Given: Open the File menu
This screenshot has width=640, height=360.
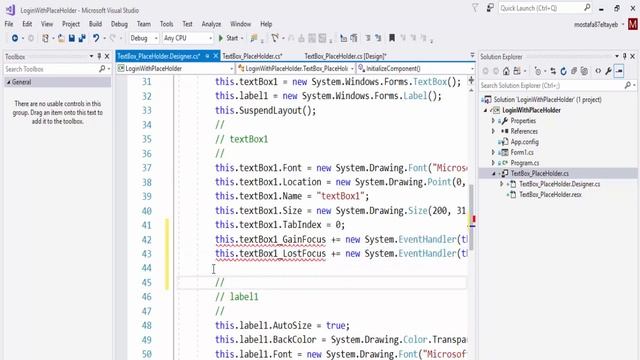Looking at the screenshot, I should pos(9,24).
